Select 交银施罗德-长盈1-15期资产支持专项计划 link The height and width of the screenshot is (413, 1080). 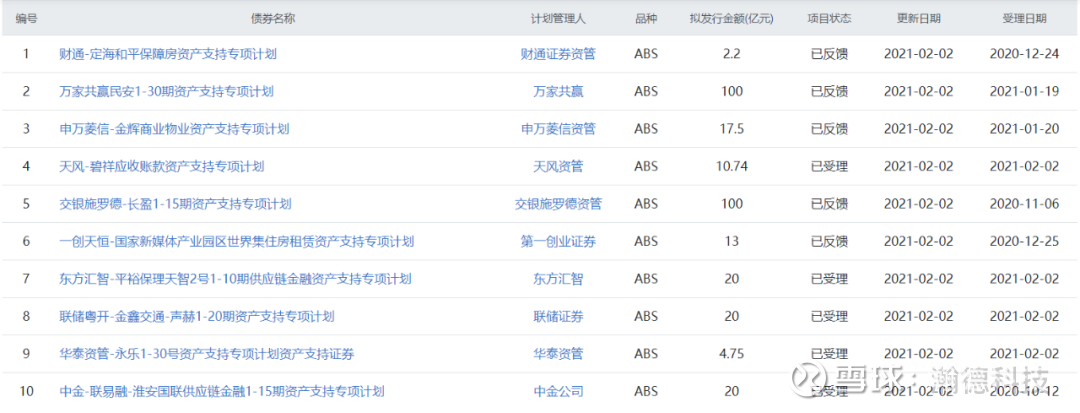[175, 204]
